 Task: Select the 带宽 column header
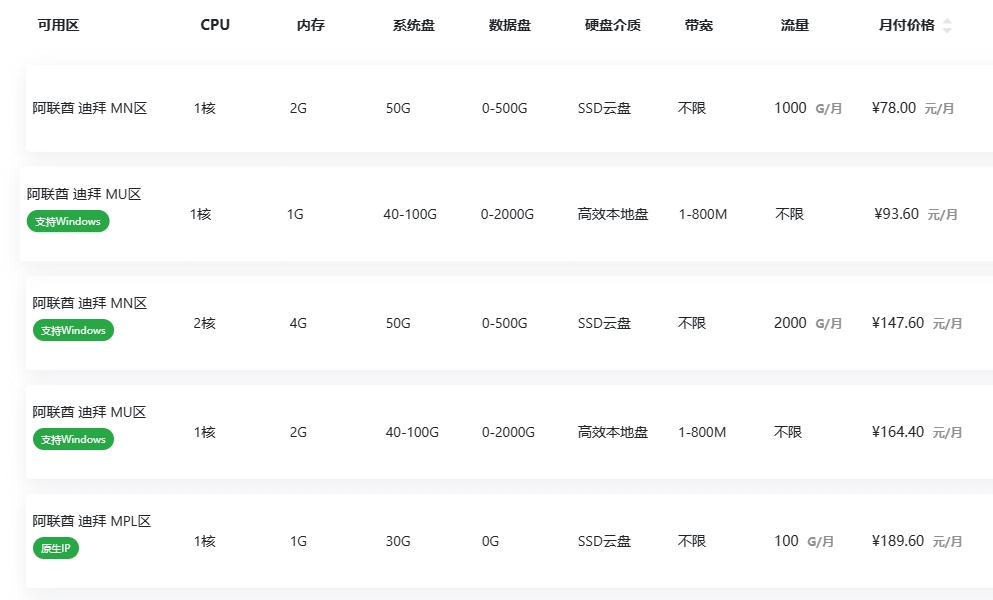coord(699,25)
